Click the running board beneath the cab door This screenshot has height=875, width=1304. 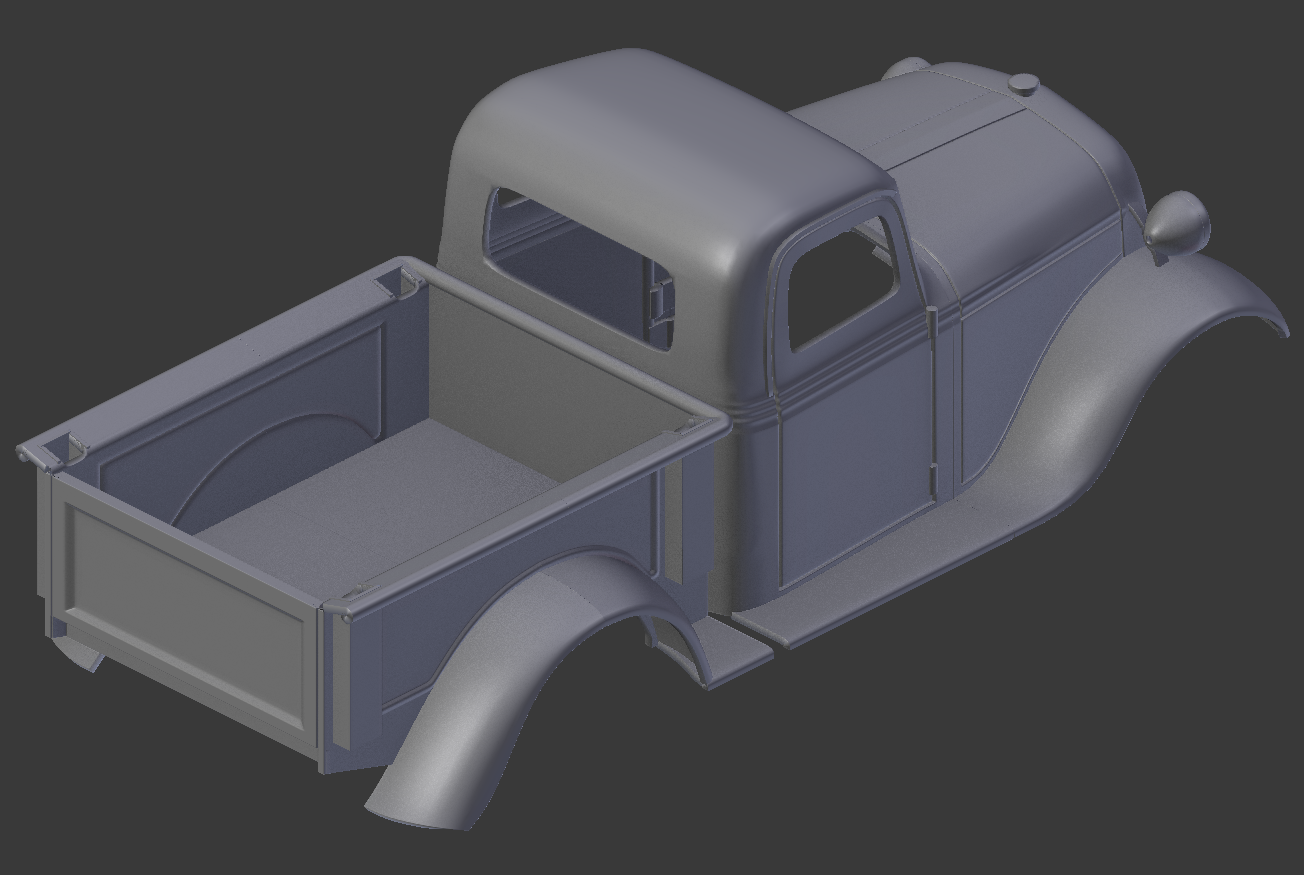click(890, 575)
